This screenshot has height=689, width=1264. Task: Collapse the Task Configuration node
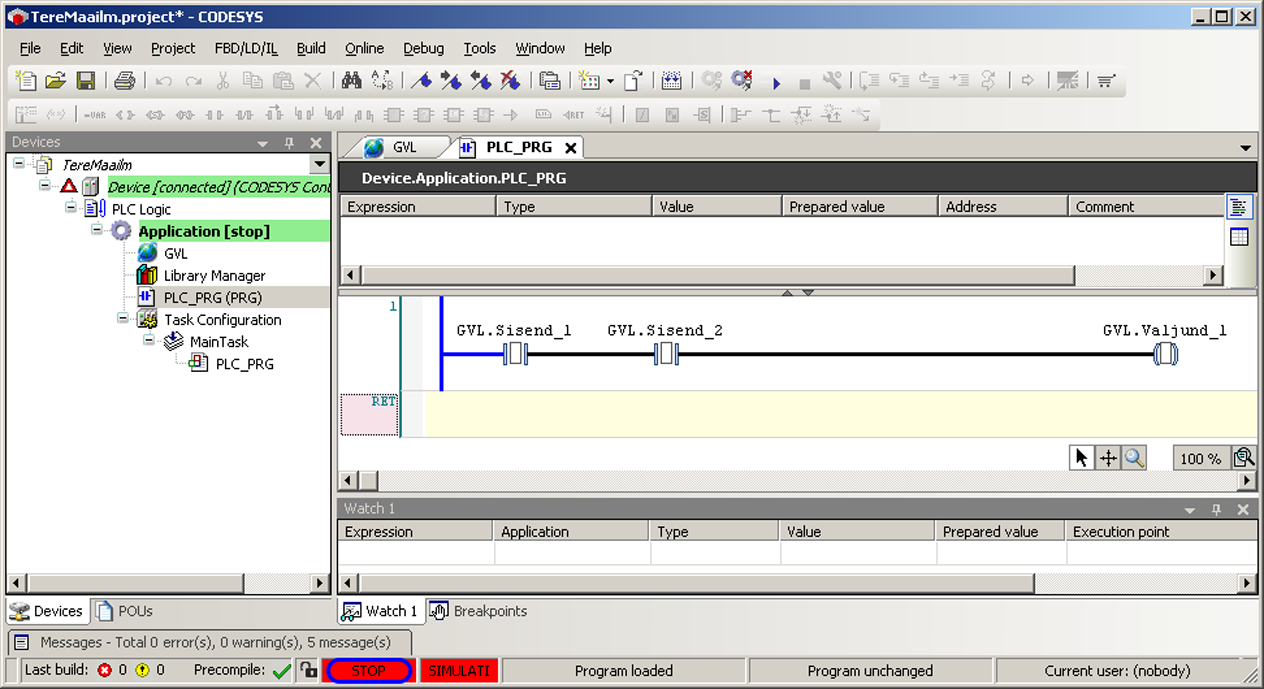123,319
